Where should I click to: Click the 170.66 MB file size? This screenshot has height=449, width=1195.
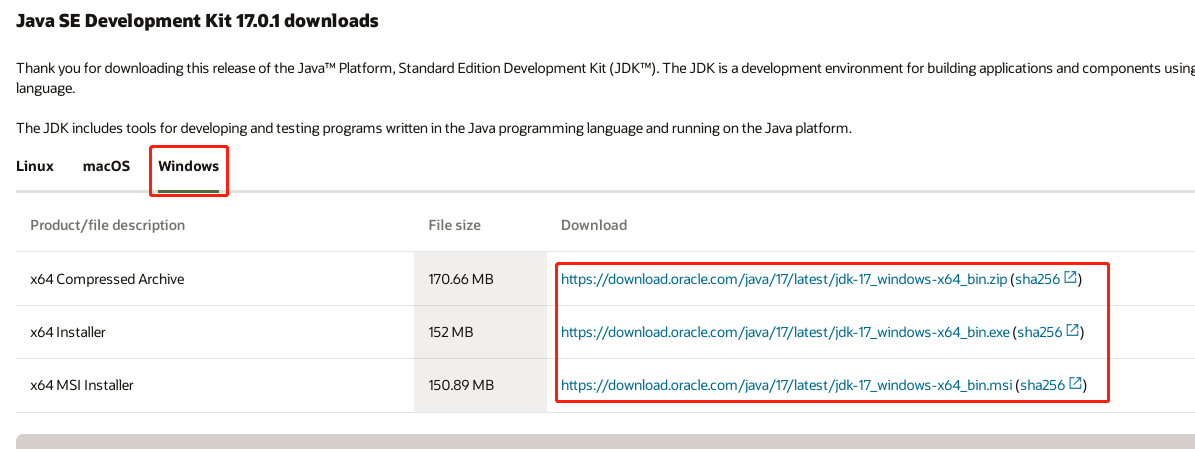tap(461, 279)
